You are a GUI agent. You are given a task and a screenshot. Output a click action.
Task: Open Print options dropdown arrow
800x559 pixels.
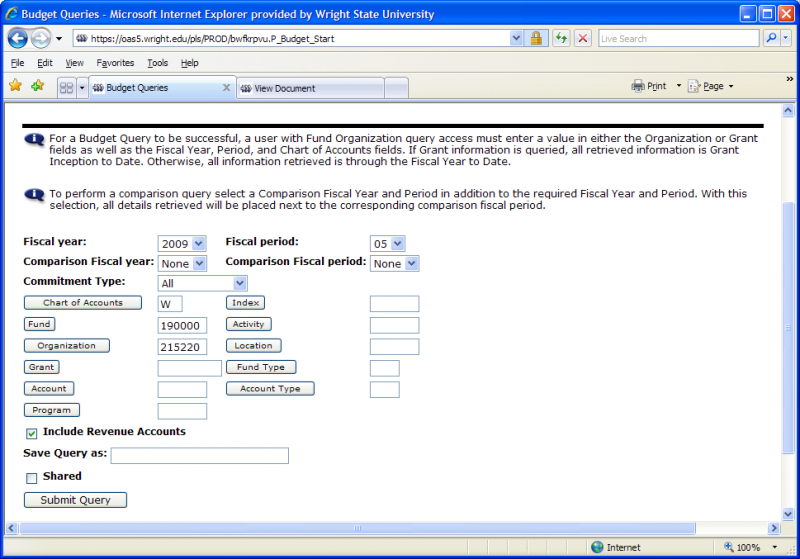click(x=679, y=86)
